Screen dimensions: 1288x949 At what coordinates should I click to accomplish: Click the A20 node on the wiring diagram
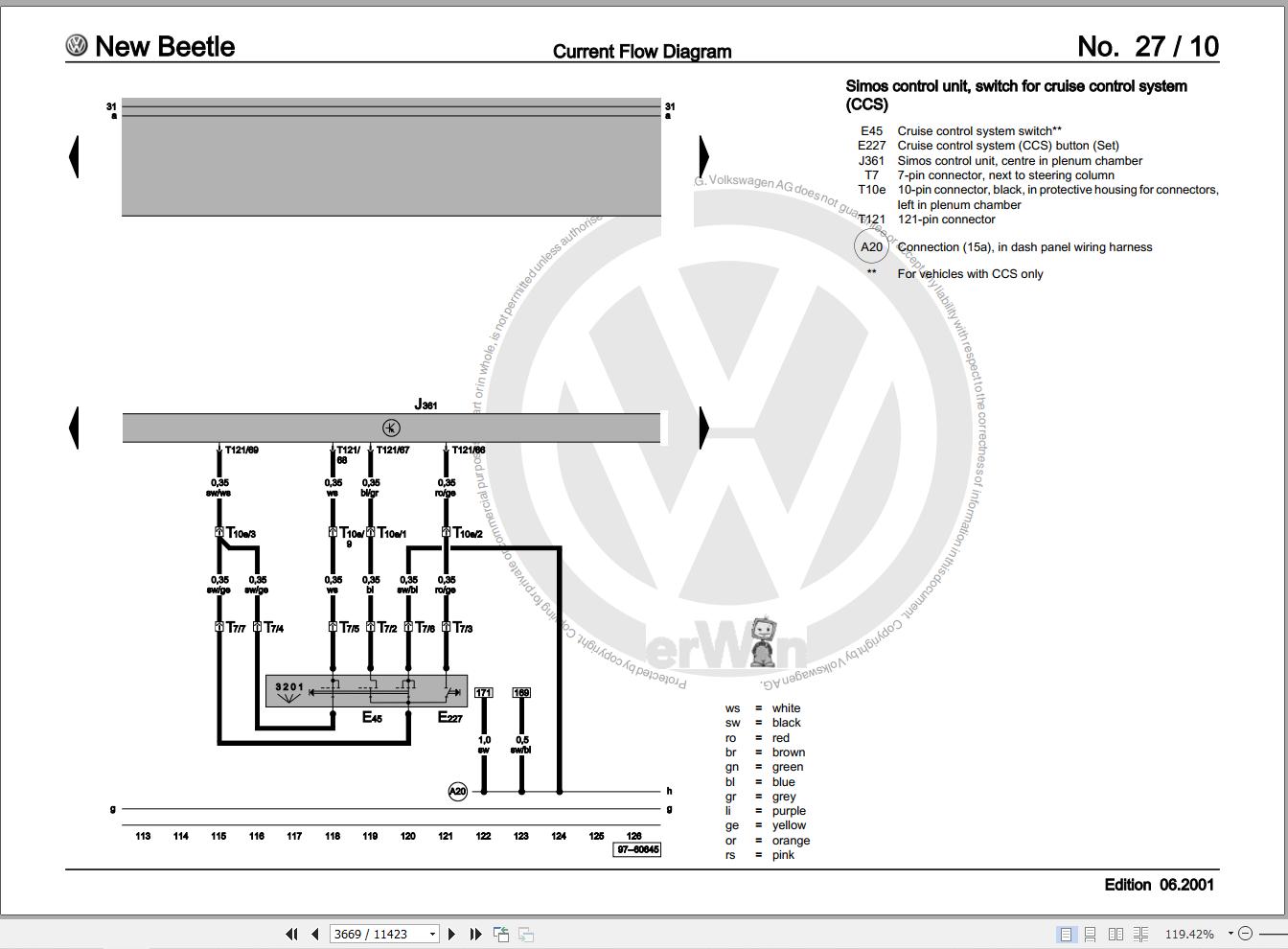458,792
